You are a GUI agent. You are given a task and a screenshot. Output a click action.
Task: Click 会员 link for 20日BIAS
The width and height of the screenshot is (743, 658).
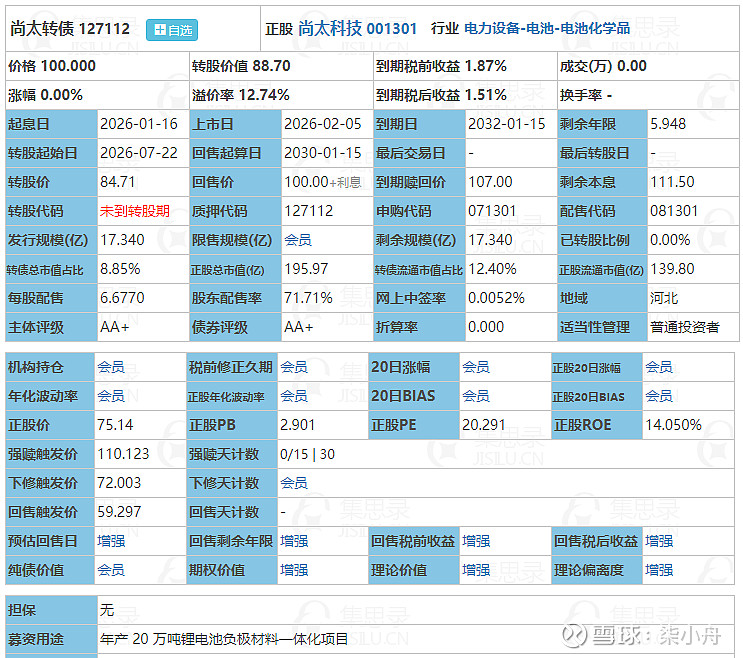point(476,396)
